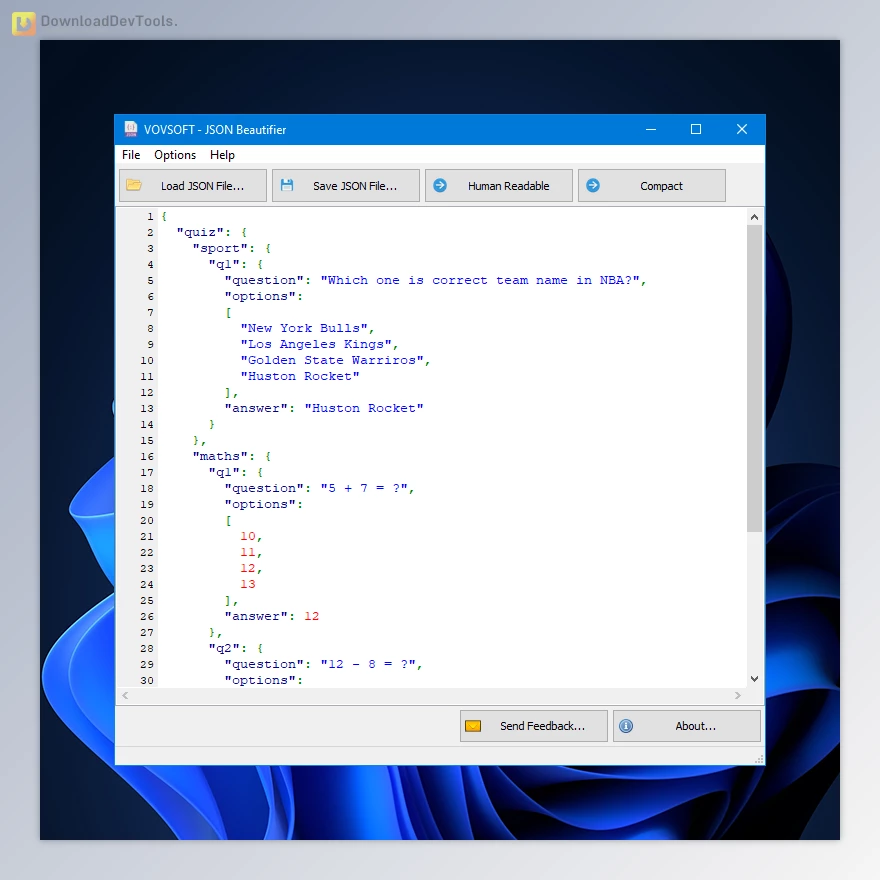The height and width of the screenshot is (880, 880).
Task: Click the down arrow on the vertical scrollbar
Action: tap(755, 679)
